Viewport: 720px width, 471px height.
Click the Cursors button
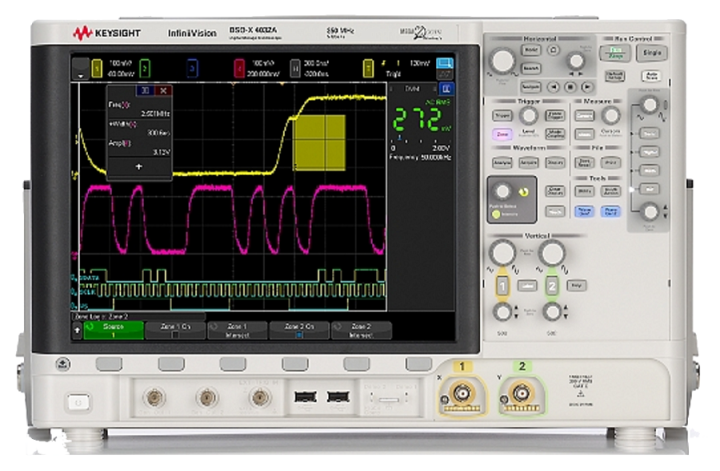[585, 116]
